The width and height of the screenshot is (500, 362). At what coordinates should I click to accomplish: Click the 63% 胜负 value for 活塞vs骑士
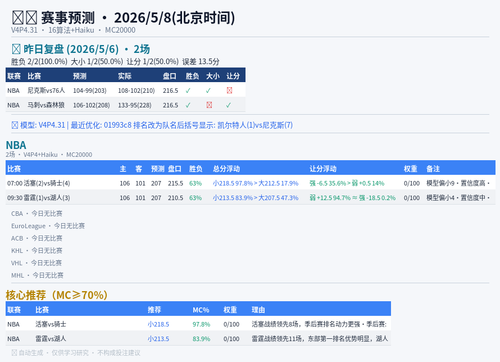pos(196,183)
